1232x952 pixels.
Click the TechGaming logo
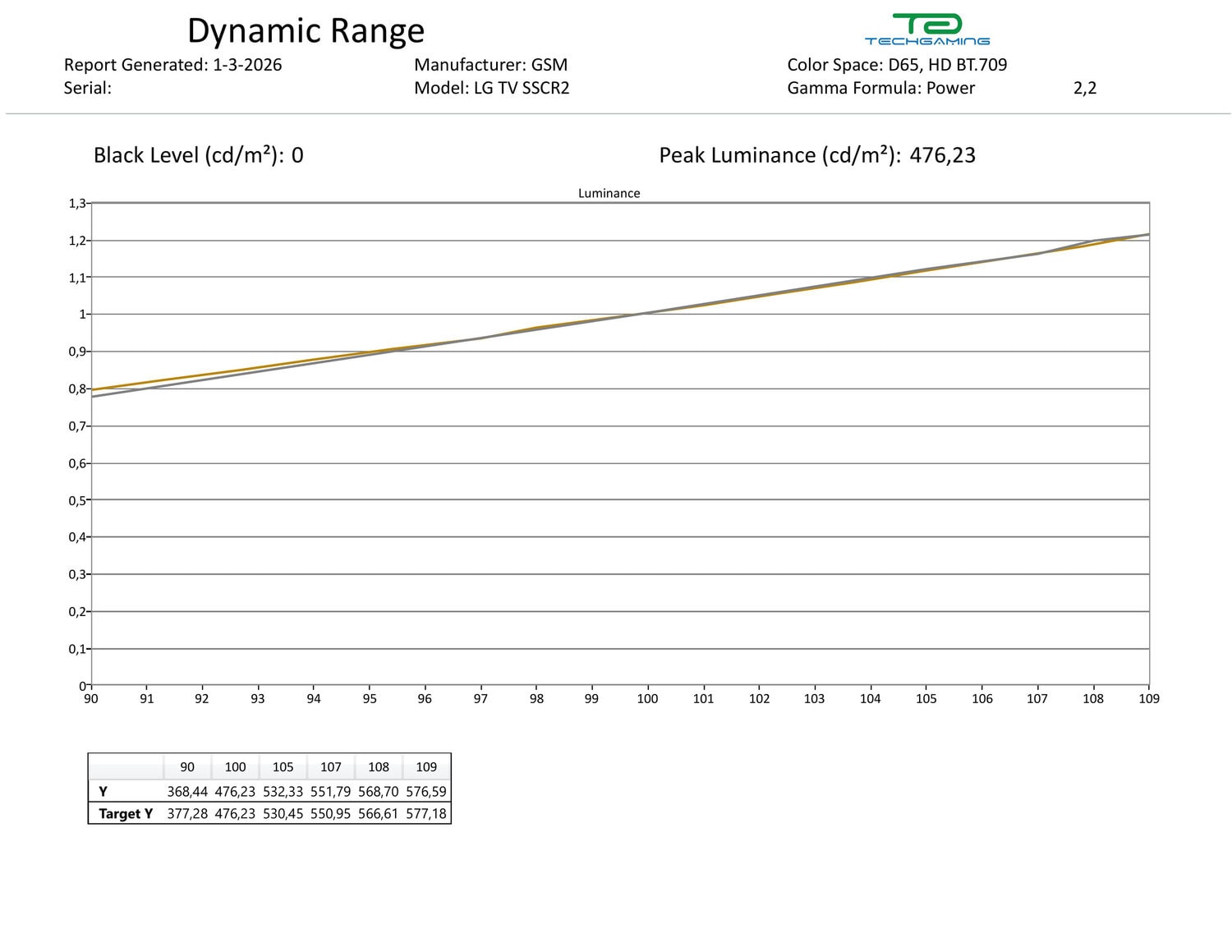coord(927,30)
